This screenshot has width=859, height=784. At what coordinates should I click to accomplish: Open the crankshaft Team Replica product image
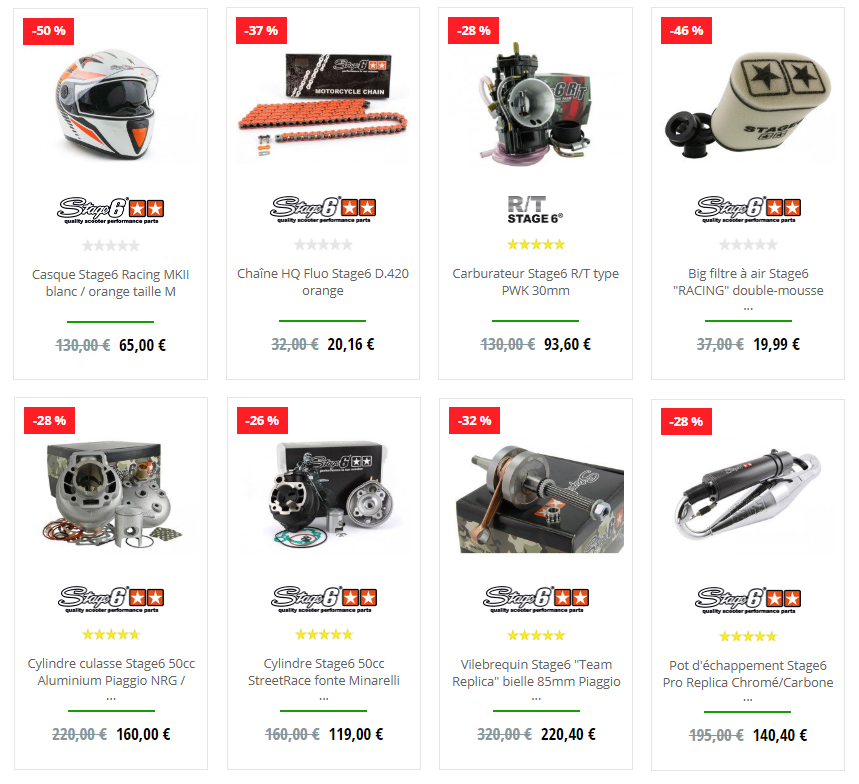pyautogui.click(x=540, y=499)
